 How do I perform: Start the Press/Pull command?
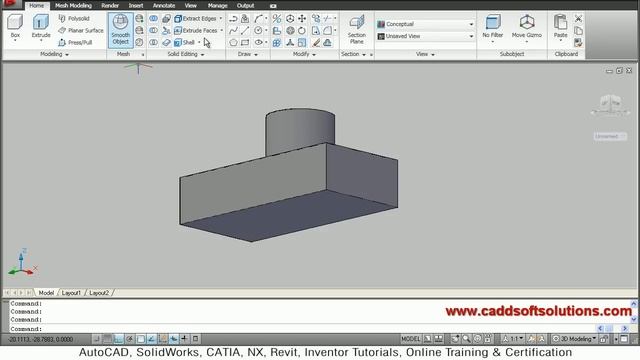tap(75, 42)
